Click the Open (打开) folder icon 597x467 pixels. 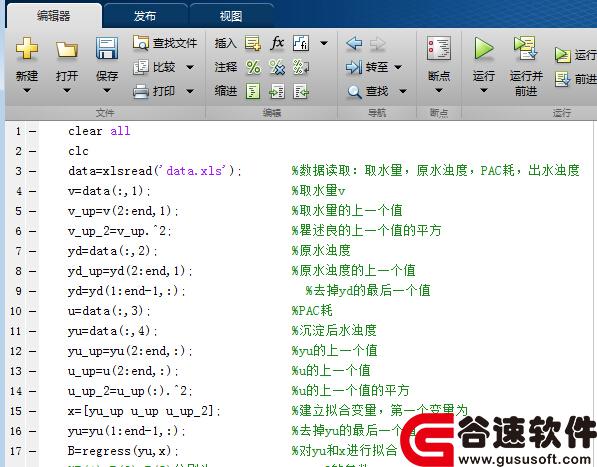click(x=67, y=49)
